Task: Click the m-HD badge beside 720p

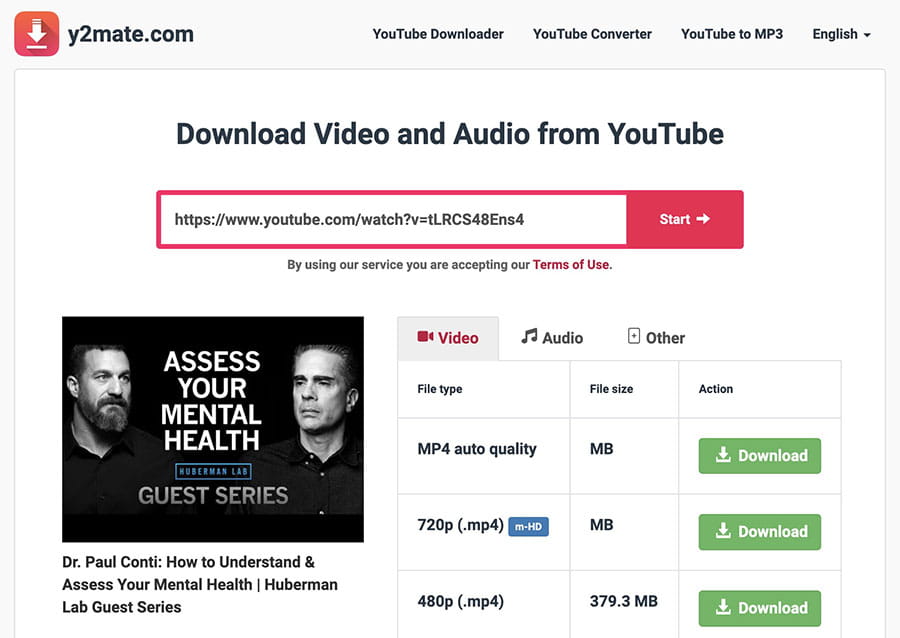Action: pos(529,526)
